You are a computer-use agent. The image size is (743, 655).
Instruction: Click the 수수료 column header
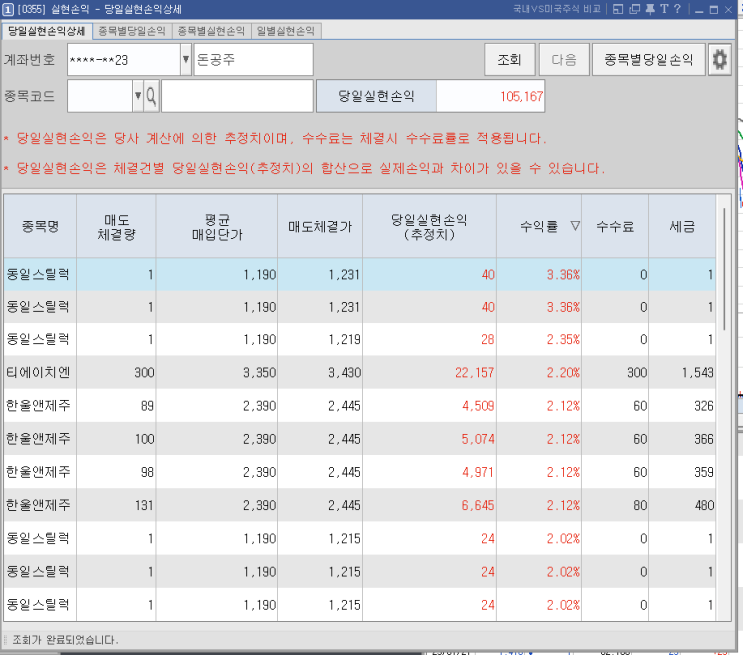(615, 227)
